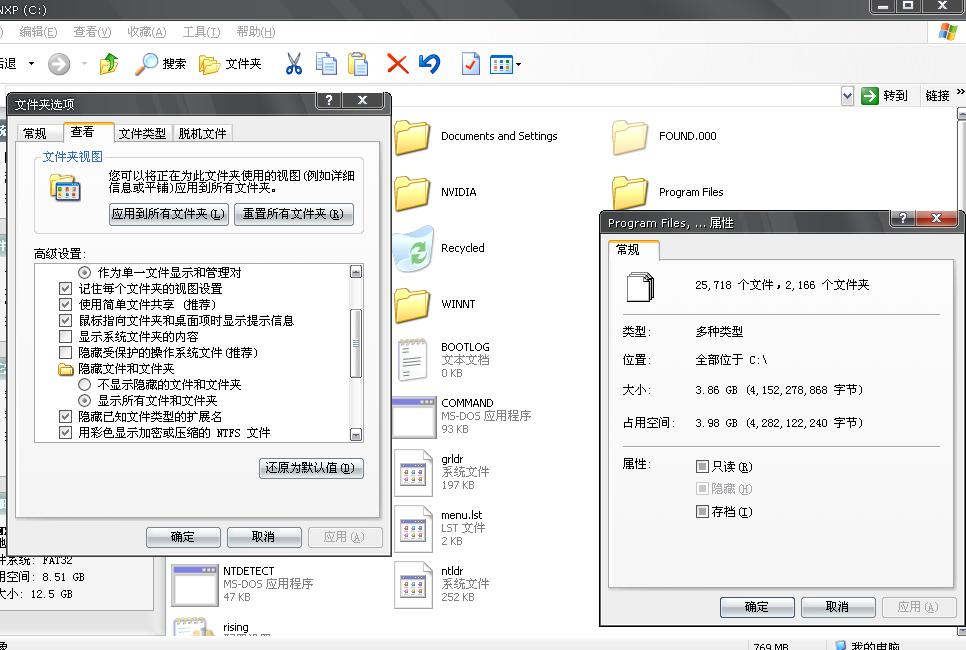This screenshot has height=650, width=966.
Task: Click the Copy icon in toolbar
Action: point(326,64)
